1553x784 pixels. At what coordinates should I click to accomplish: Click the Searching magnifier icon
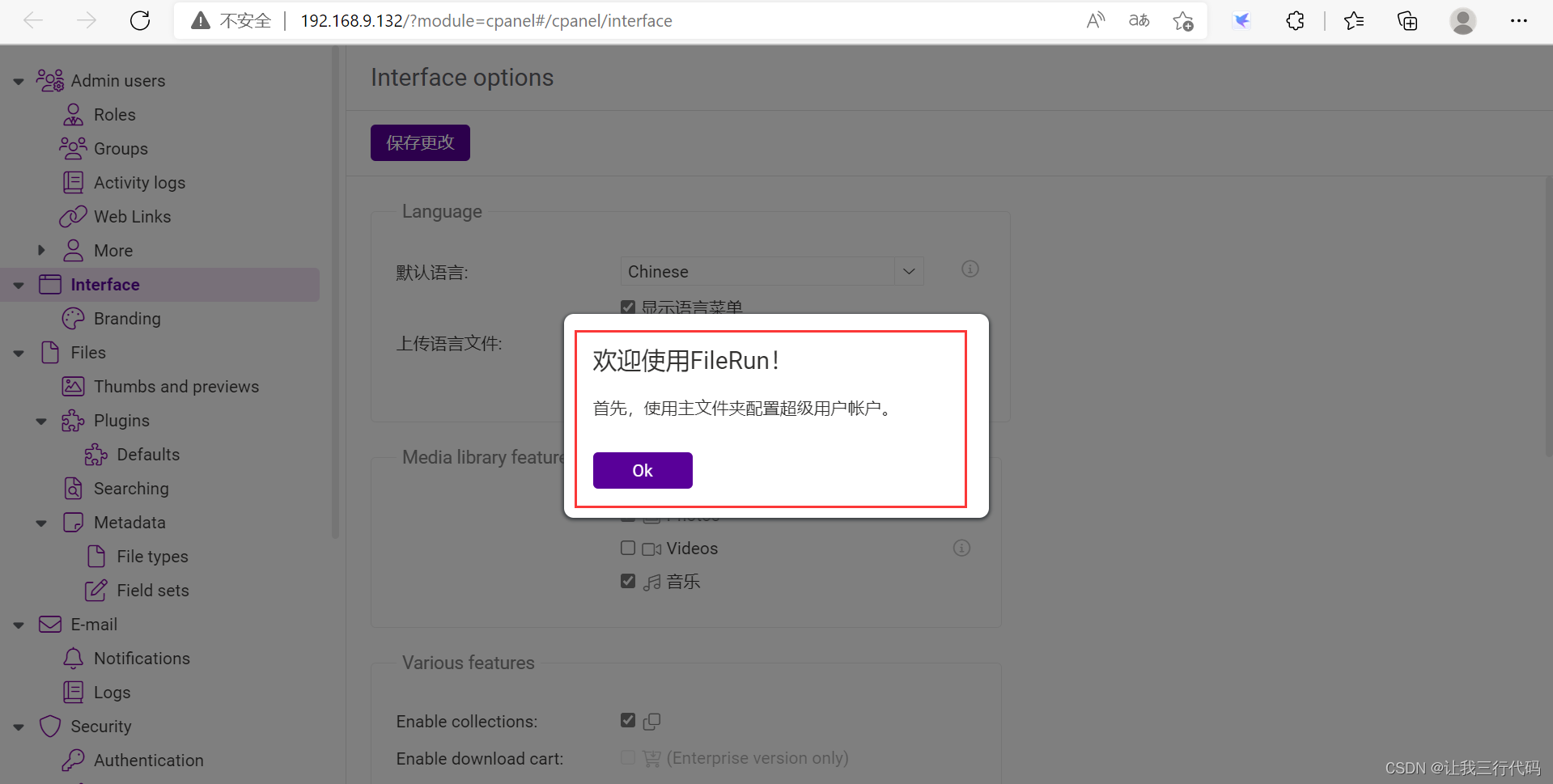[73, 488]
